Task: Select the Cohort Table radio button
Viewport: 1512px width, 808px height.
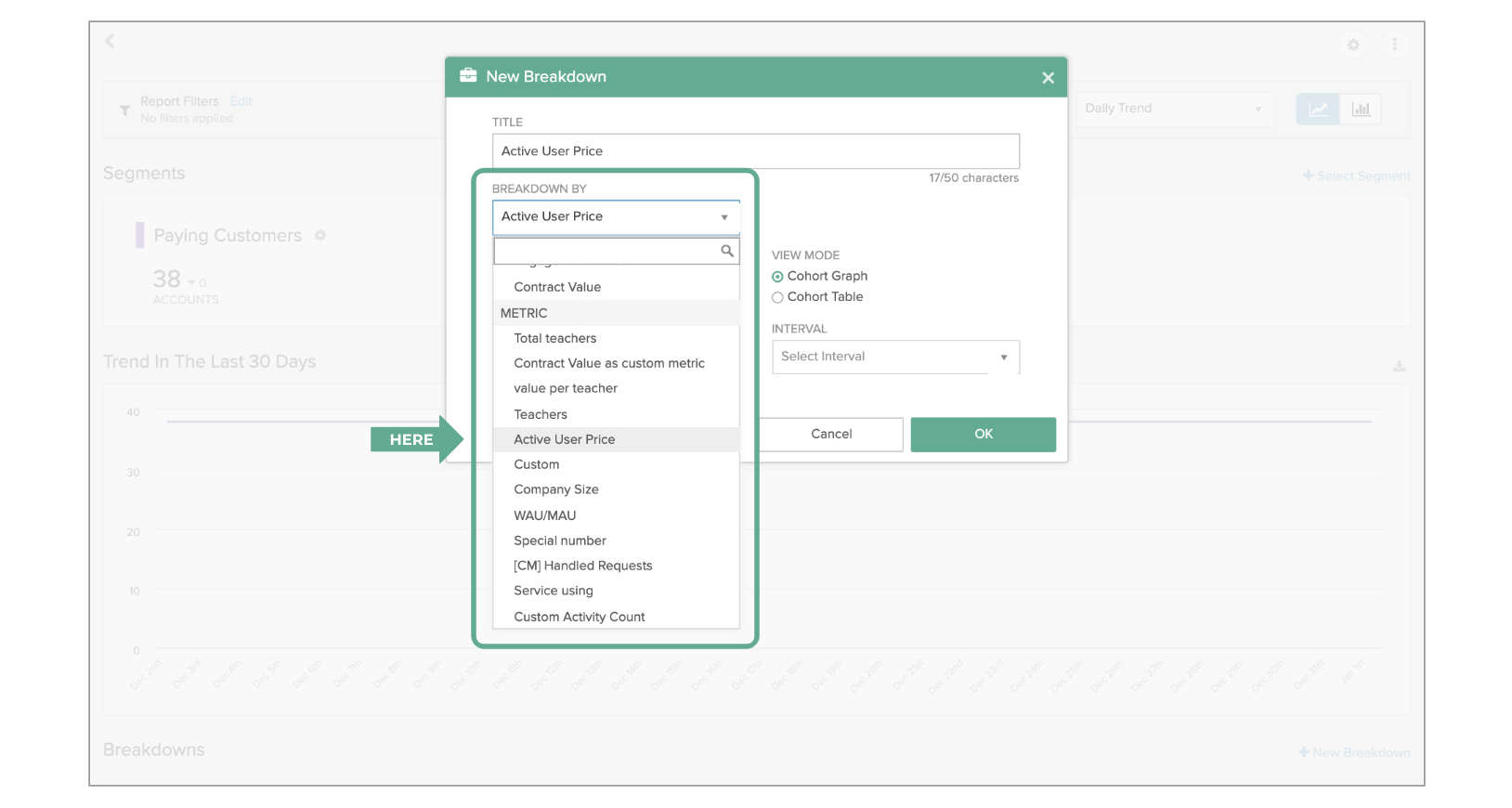Action: (777, 297)
